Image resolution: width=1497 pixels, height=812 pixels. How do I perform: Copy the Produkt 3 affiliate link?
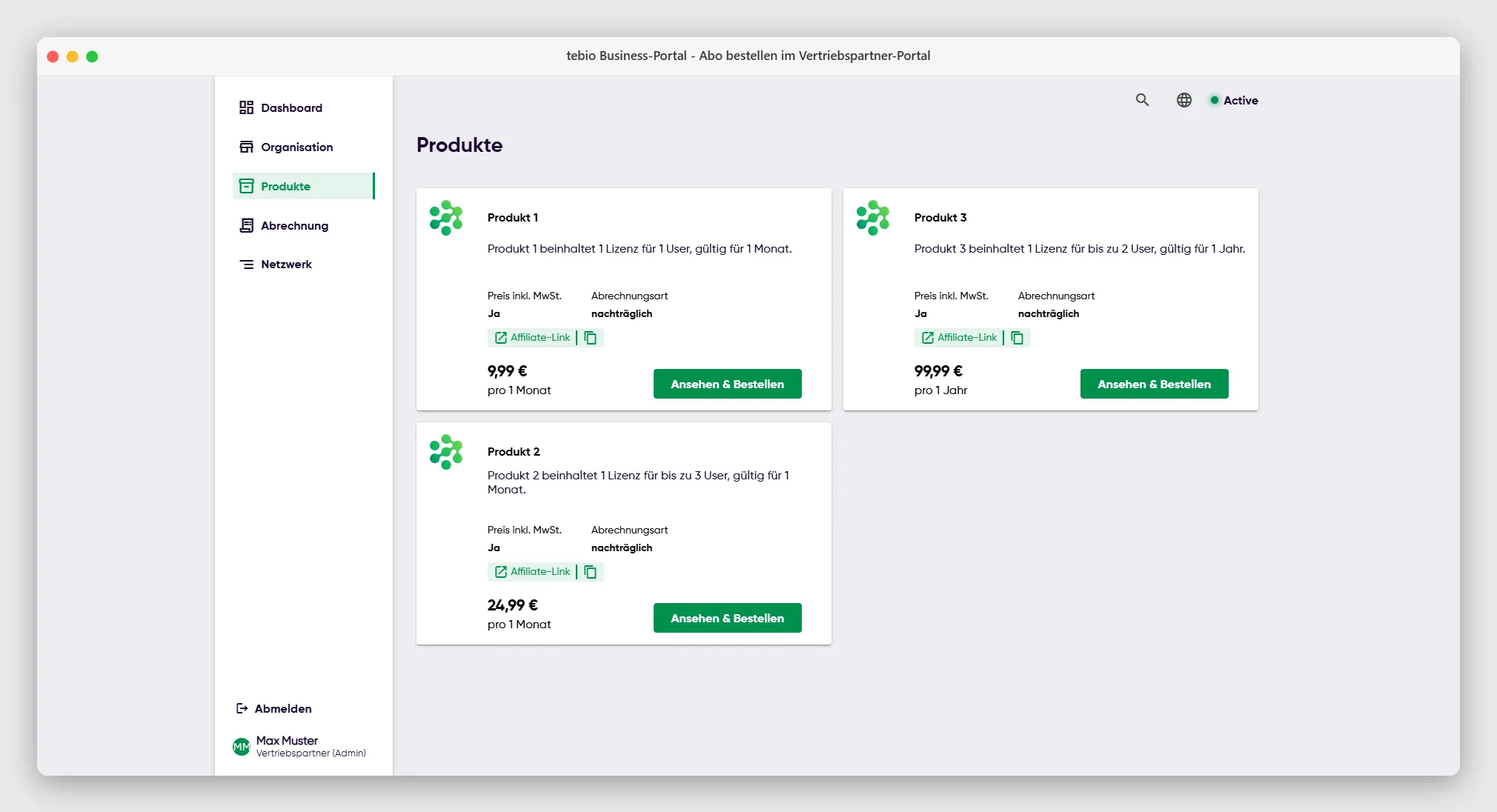click(1018, 338)
